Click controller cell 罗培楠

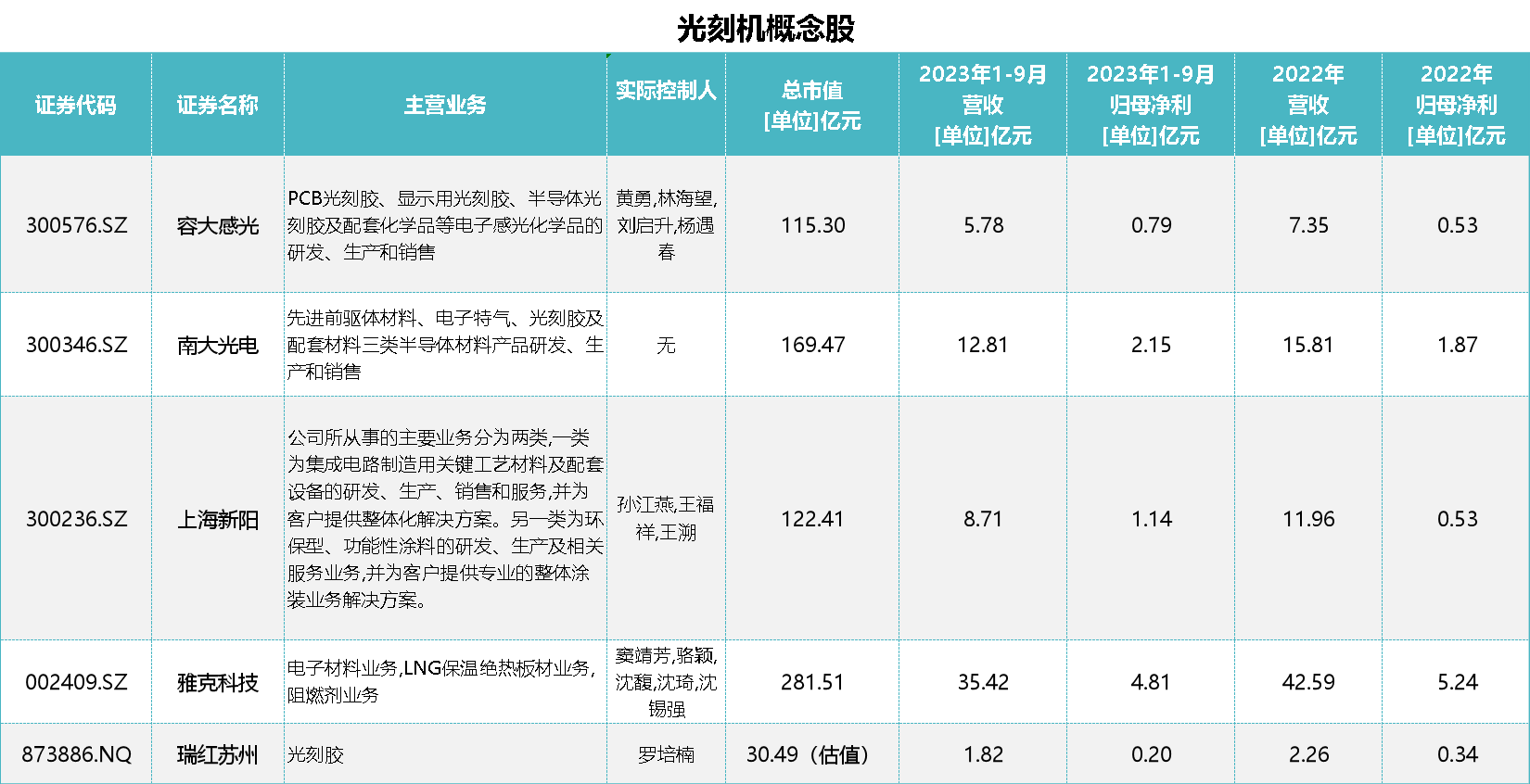pyautogui.click(x=666, y=754)
